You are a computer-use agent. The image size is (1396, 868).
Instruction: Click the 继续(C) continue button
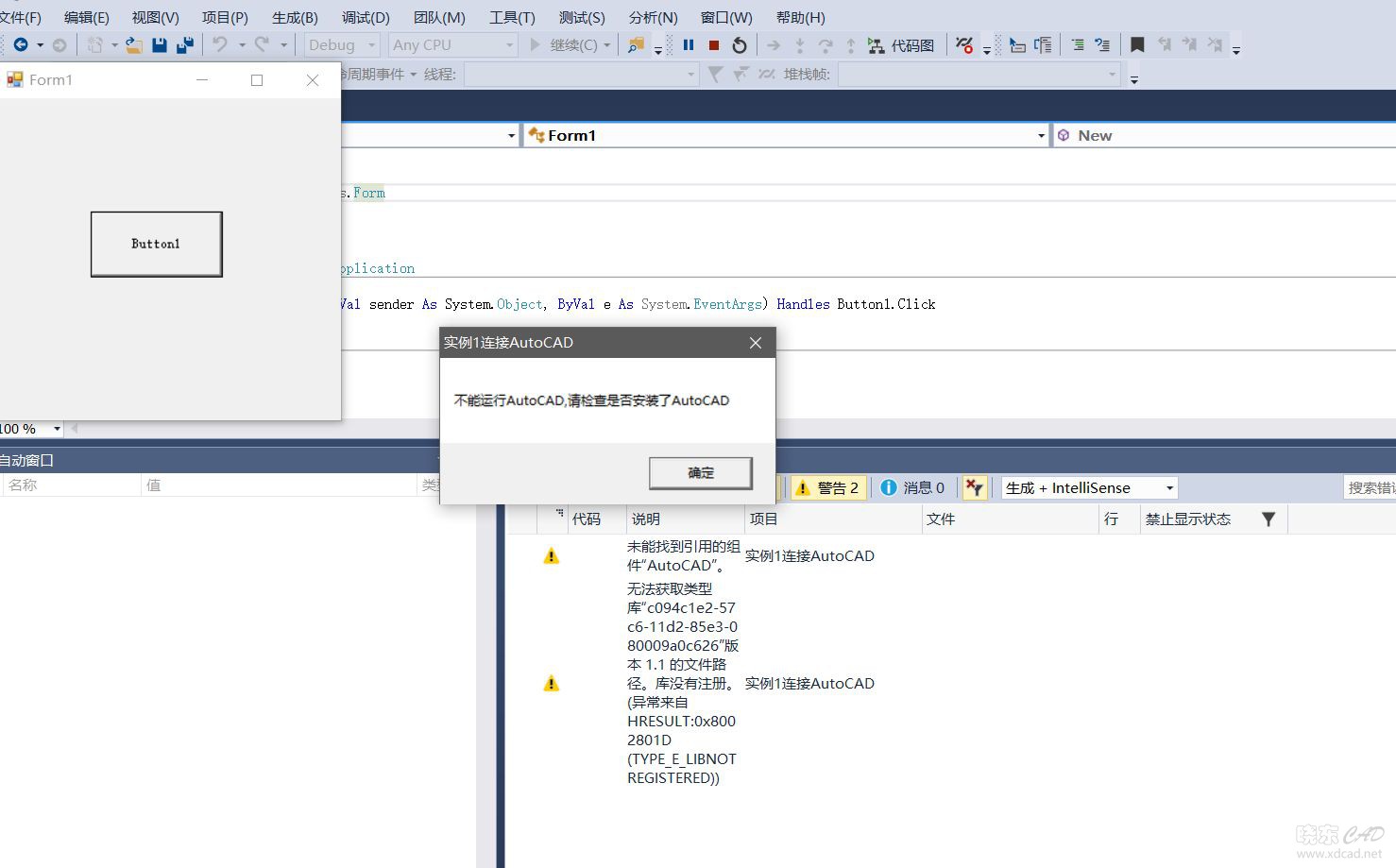(x=563, y=44)
